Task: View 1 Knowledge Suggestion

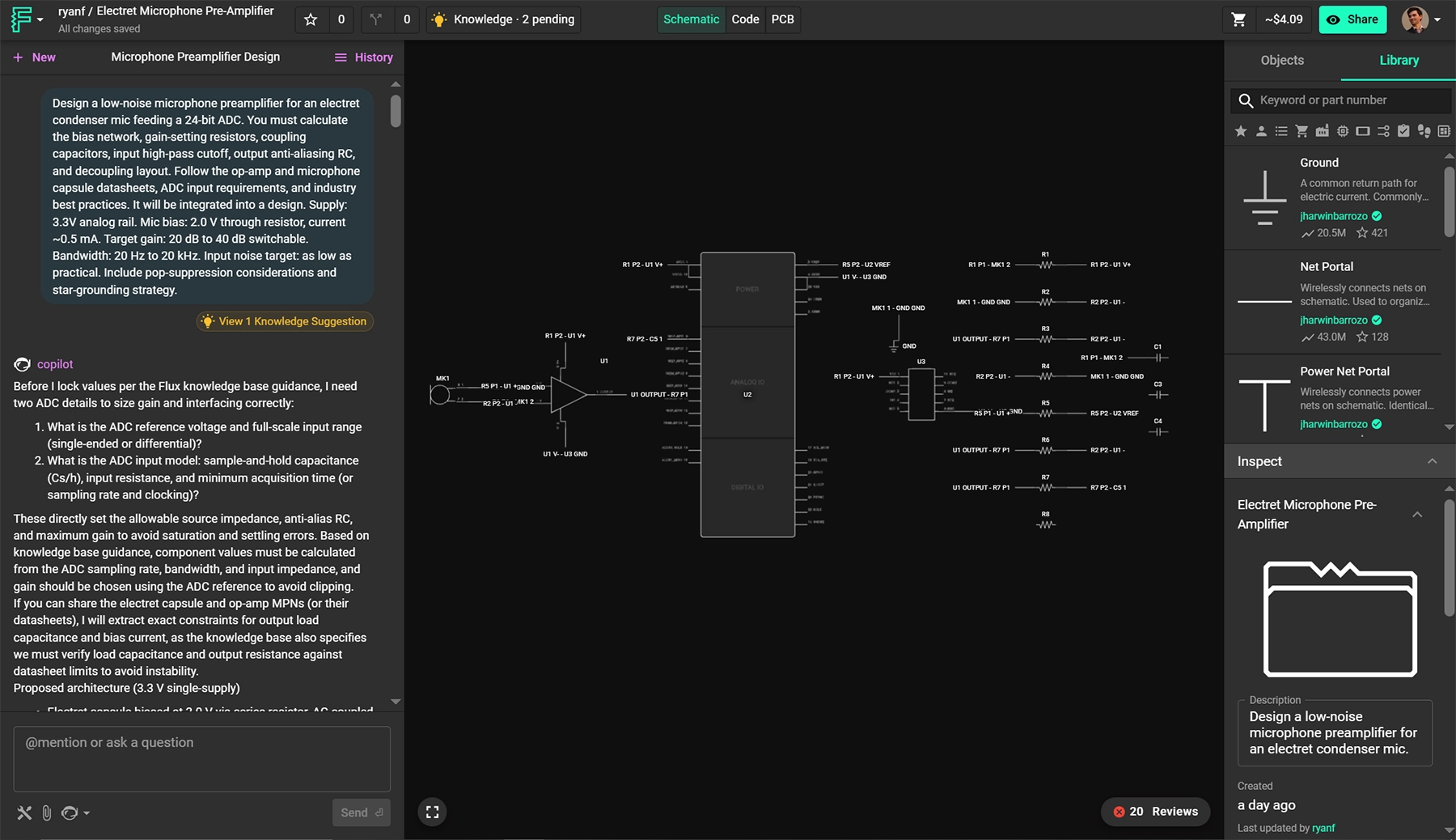Action: (284, 321)
